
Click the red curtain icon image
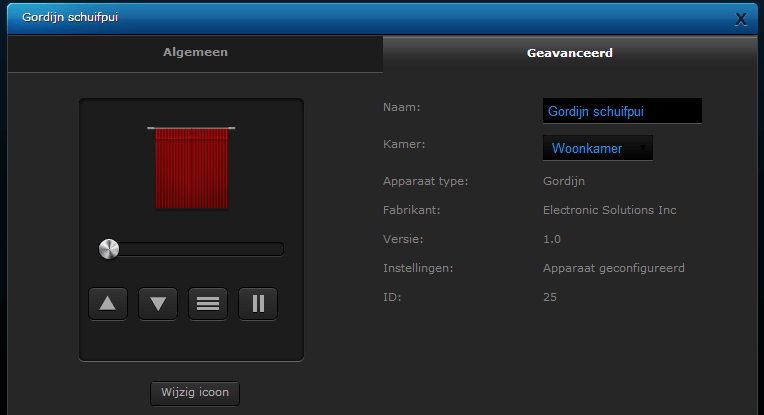point(191,168)
